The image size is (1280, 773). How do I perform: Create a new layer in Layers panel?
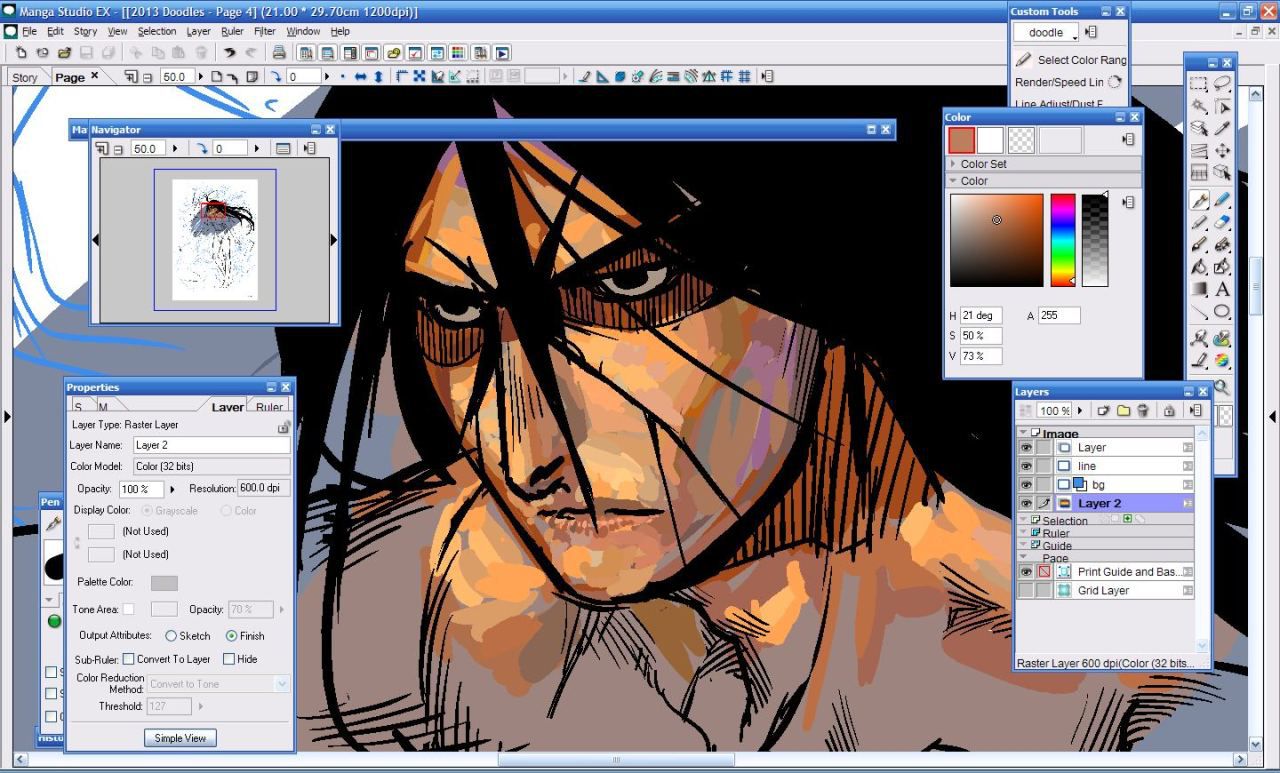pos(1103,411)
